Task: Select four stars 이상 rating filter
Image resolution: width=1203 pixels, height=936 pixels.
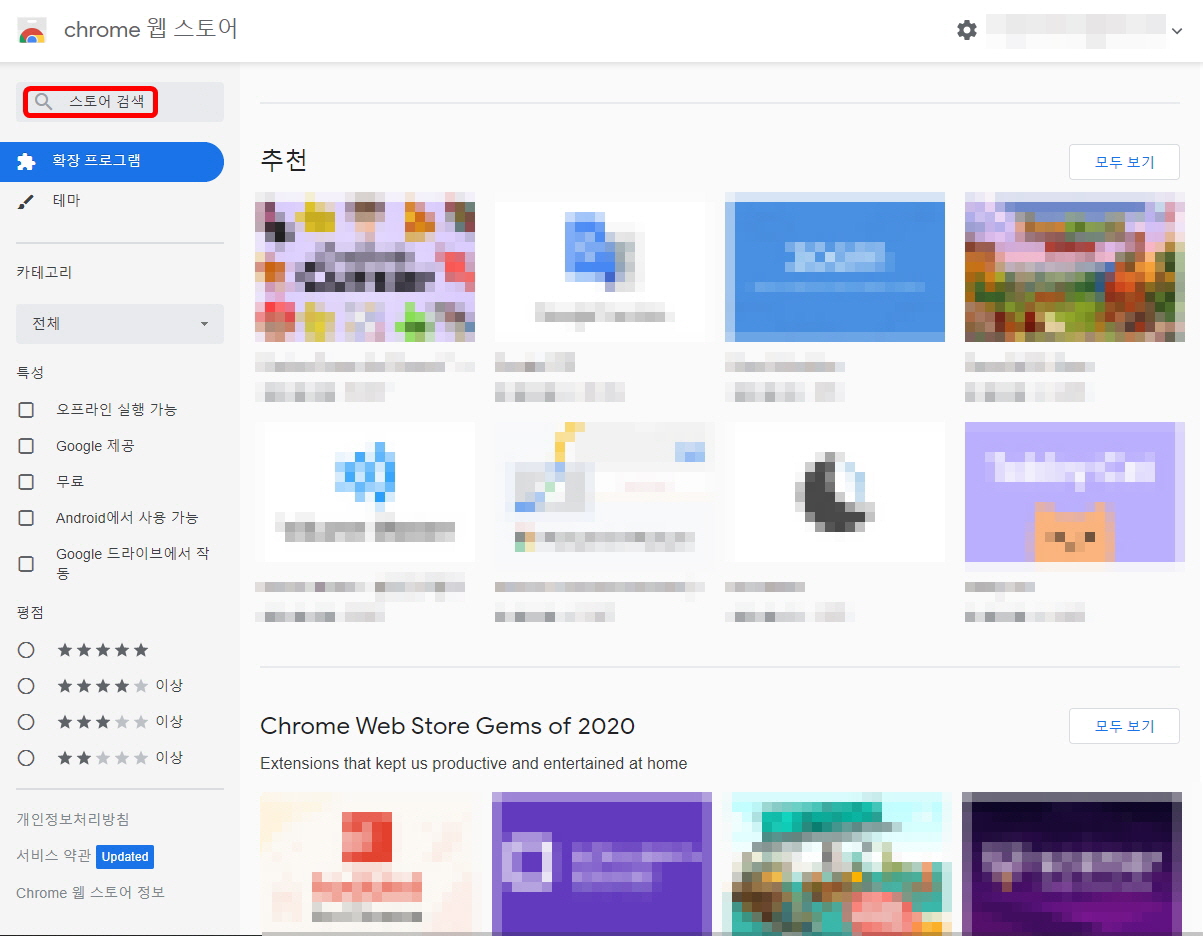Action: (x=26, y=686)
